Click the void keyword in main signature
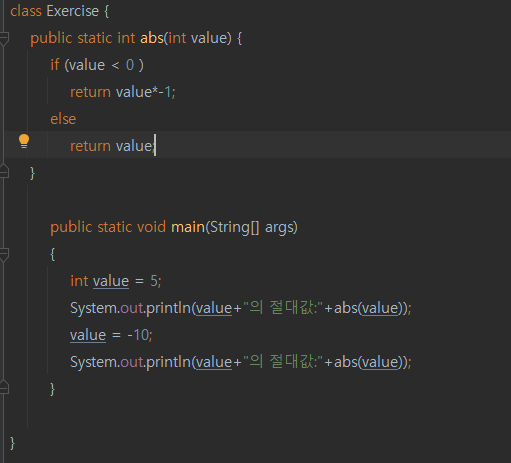The height and width of the screenshot is (463, 511). (x=151, y=227)
